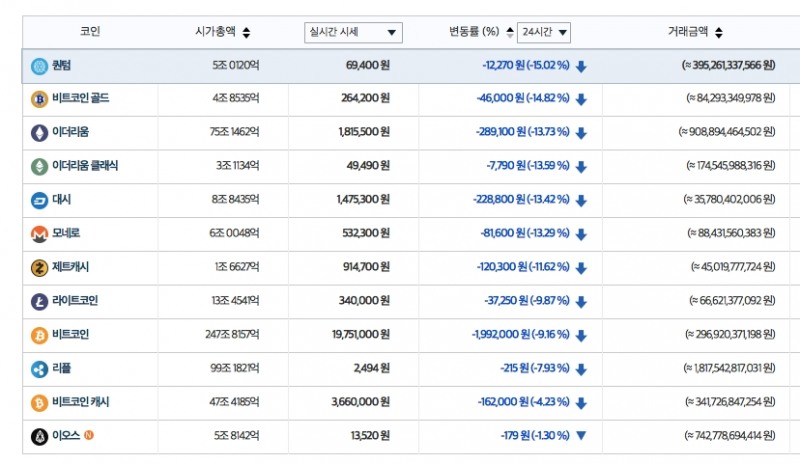Click the price 264,200 원
Viewport: 800px width, 464px height.
pos(365,98)
